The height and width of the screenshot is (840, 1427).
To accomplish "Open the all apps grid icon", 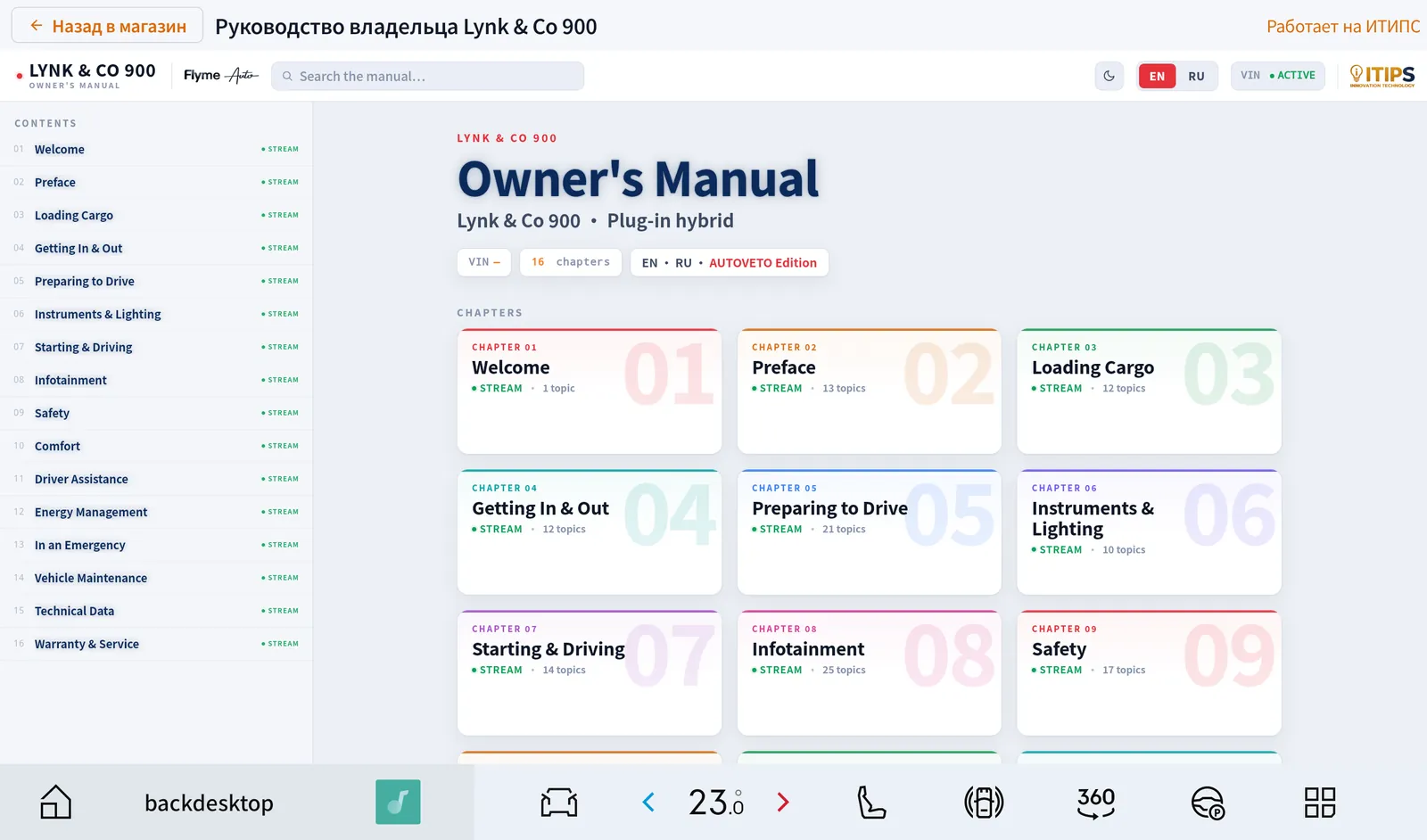I will pyautogui.click(x=1320, y=803).
